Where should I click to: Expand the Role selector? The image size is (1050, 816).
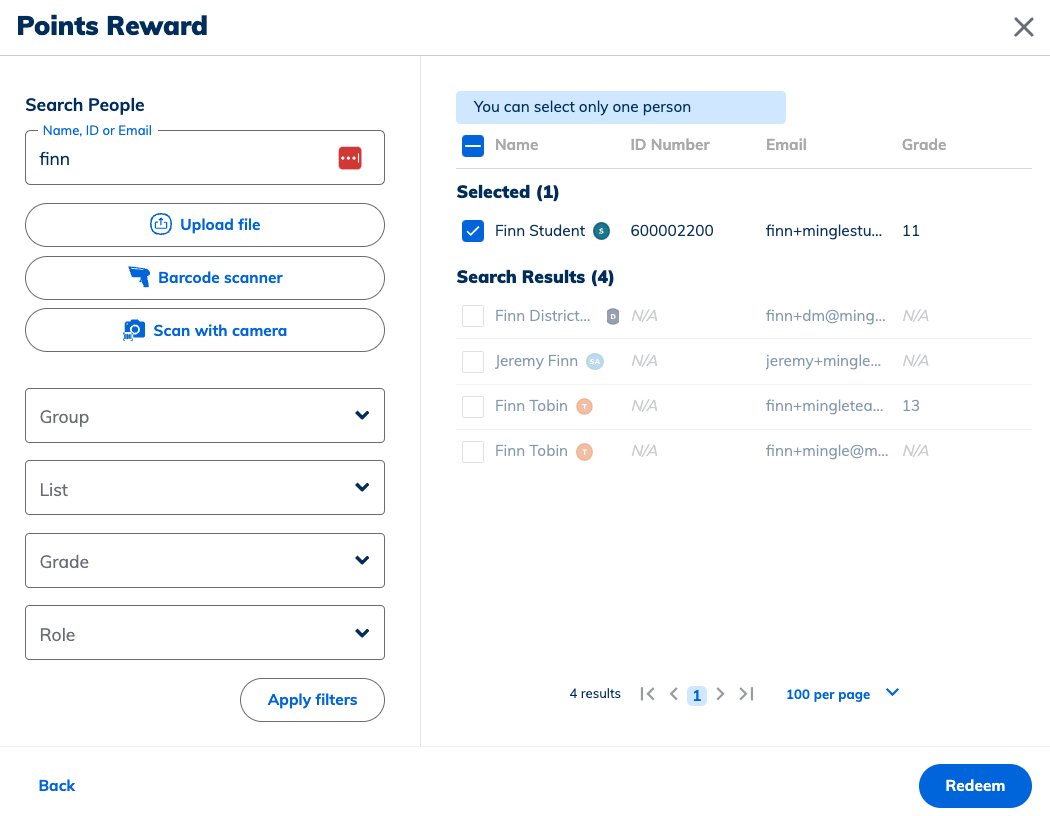[205, 633]
